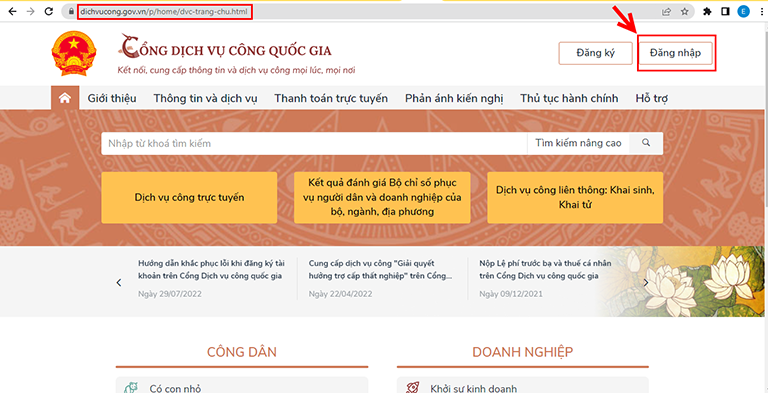Screen dimensions: 768x393
Task: Click the Đăng ký button
Action: pos(596,53)
